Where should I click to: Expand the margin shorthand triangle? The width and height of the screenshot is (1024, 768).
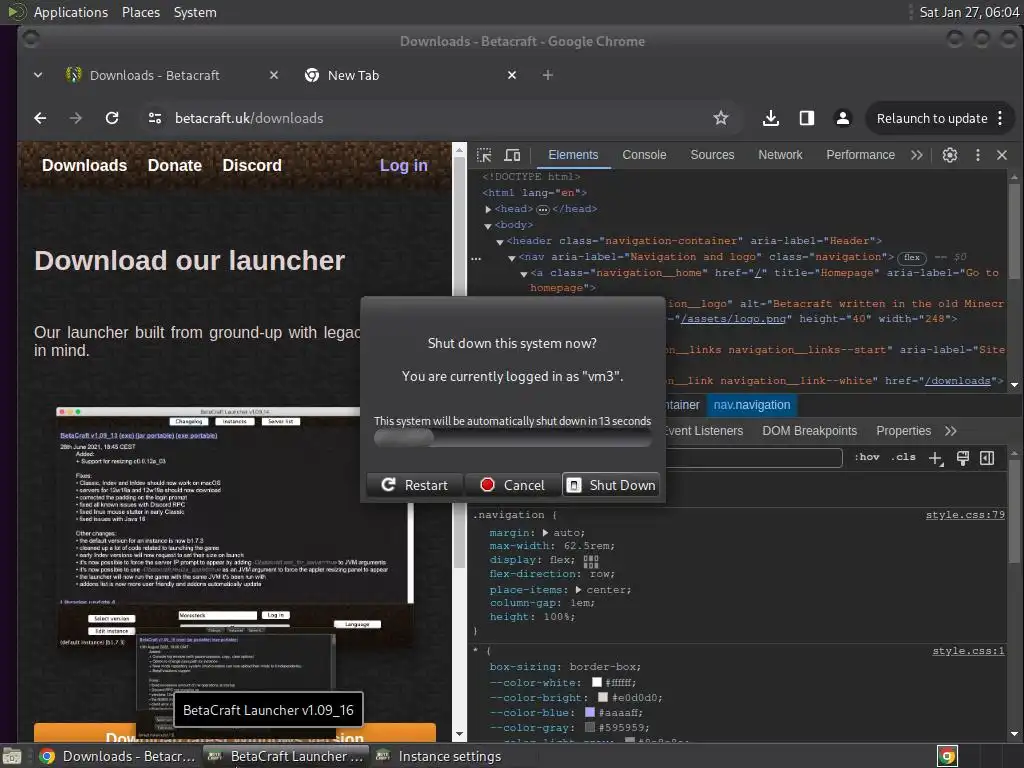pyautogui.click(x=545, y=533)
